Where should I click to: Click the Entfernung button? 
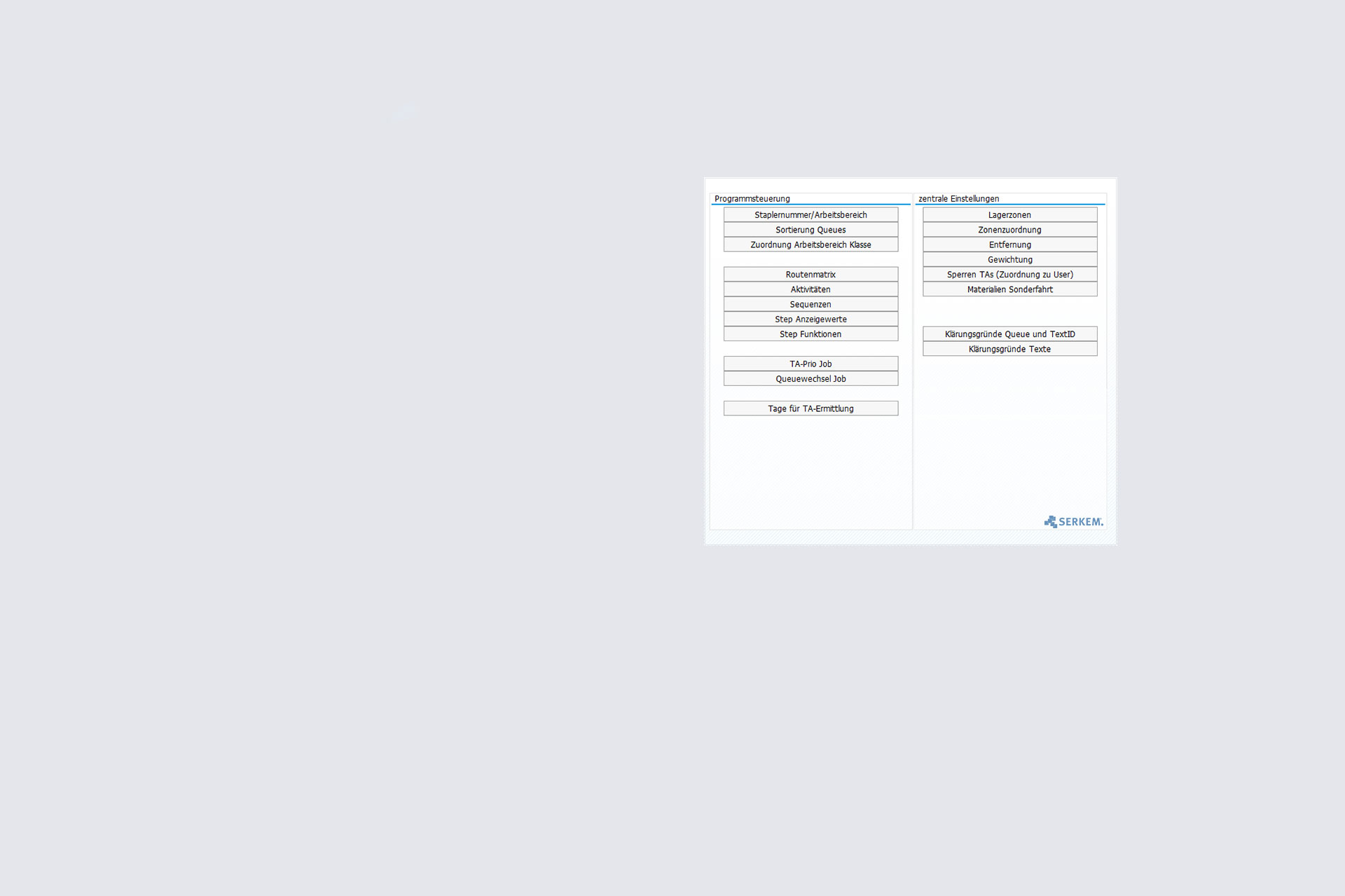point(1009,244)
